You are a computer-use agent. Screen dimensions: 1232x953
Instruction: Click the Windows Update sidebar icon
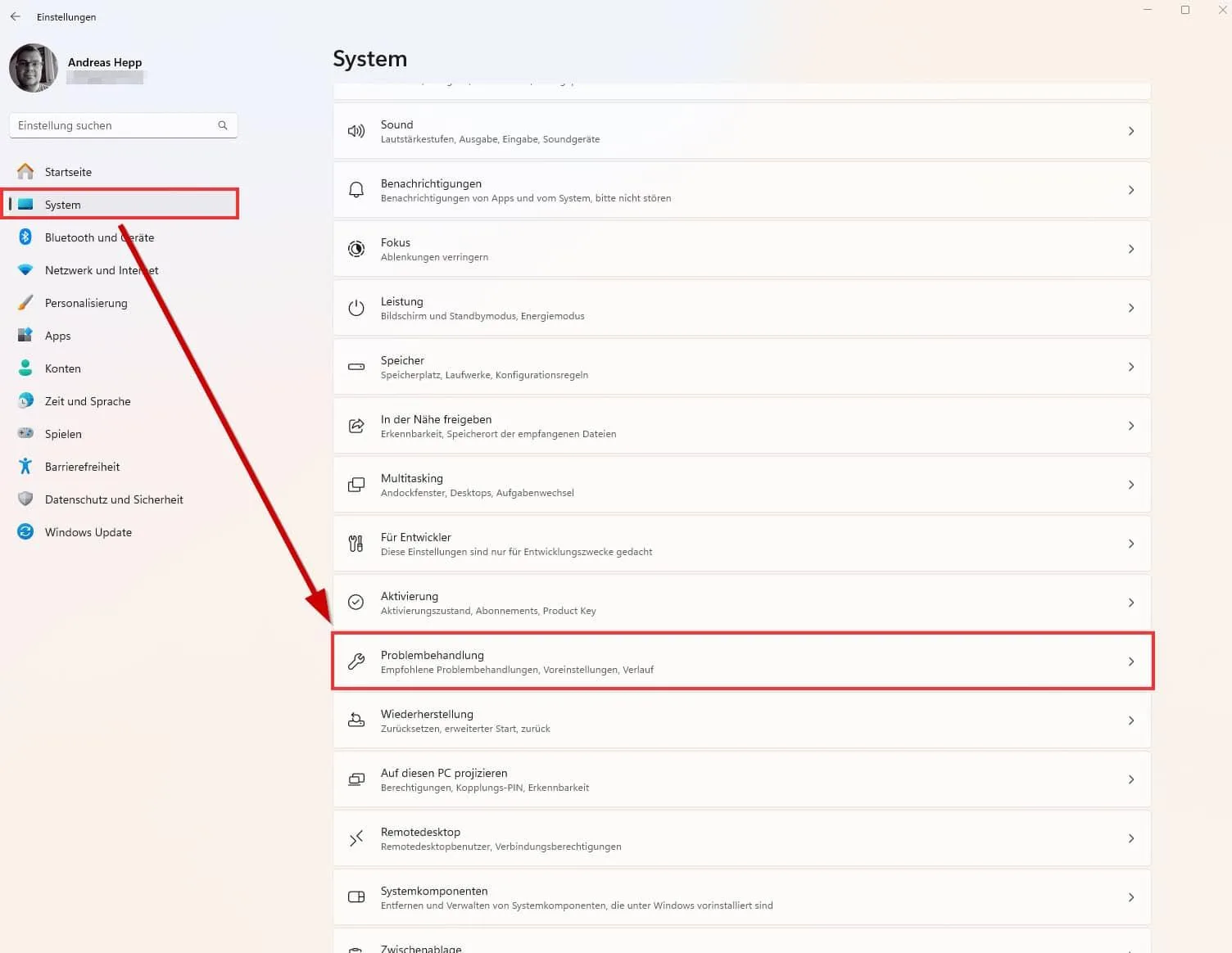click(x=25, y=532)
